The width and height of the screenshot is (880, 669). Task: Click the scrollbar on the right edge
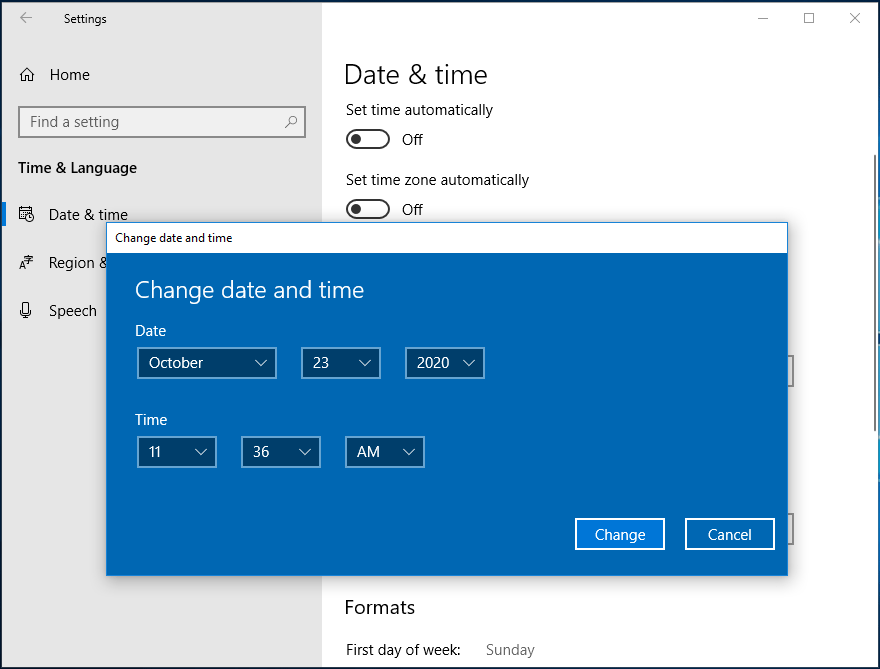tap(875, 300)
